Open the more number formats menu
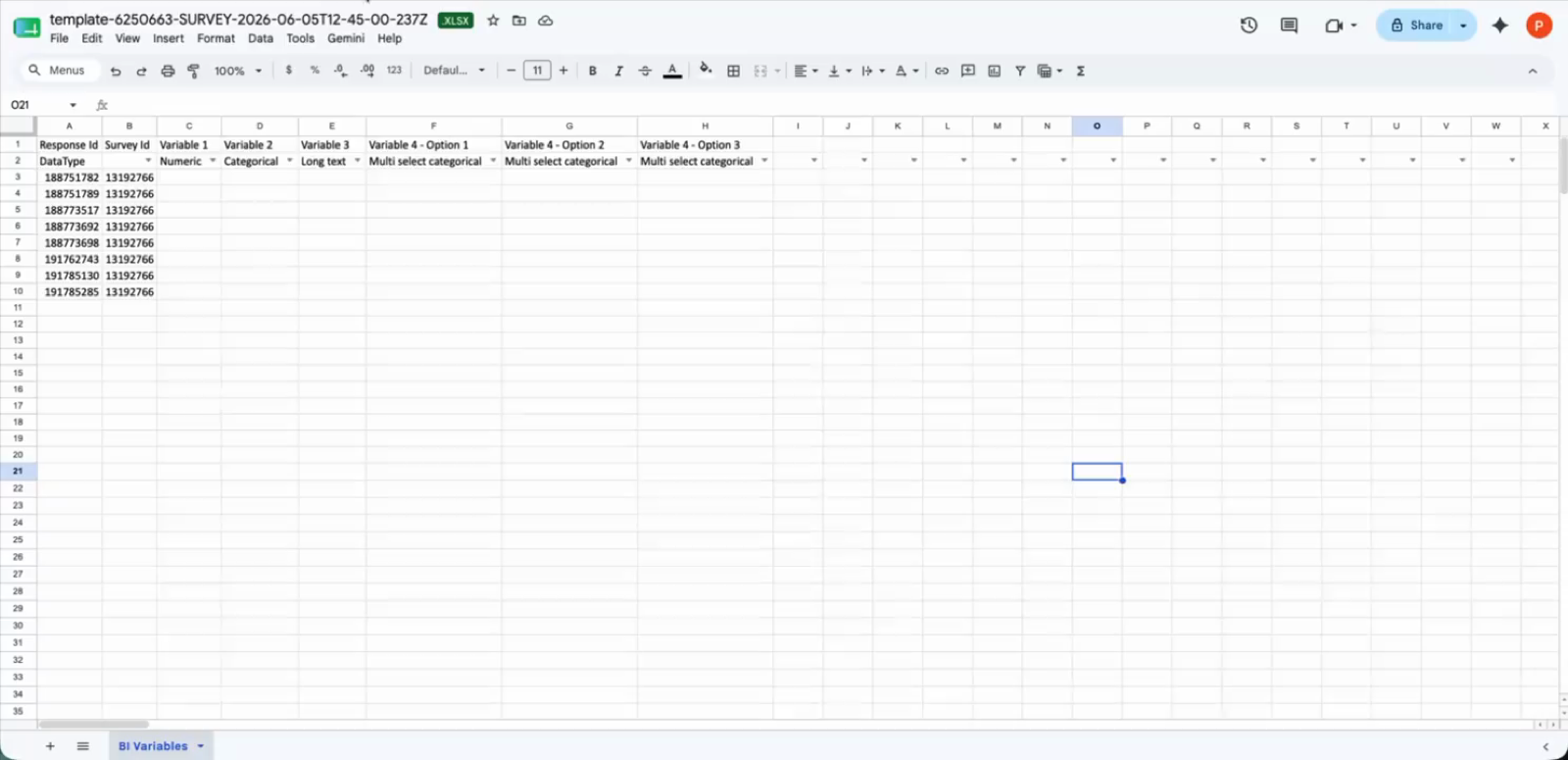Screen dimensions: 1568x760 [x=394, y=71]
